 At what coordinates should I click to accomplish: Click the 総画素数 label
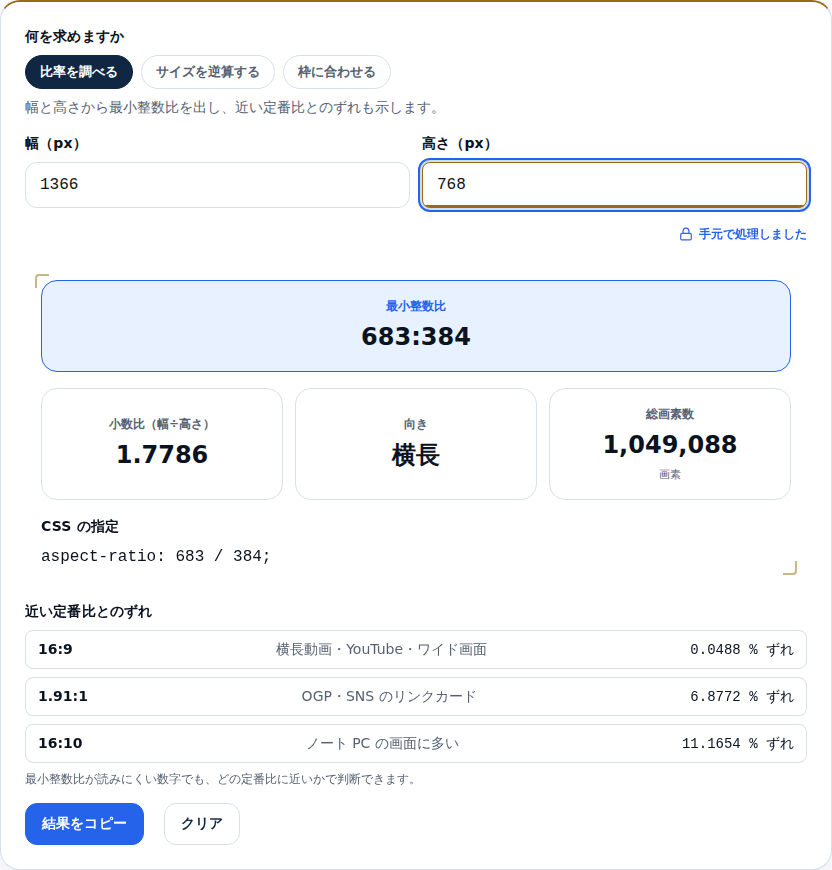tap(670, 414)
